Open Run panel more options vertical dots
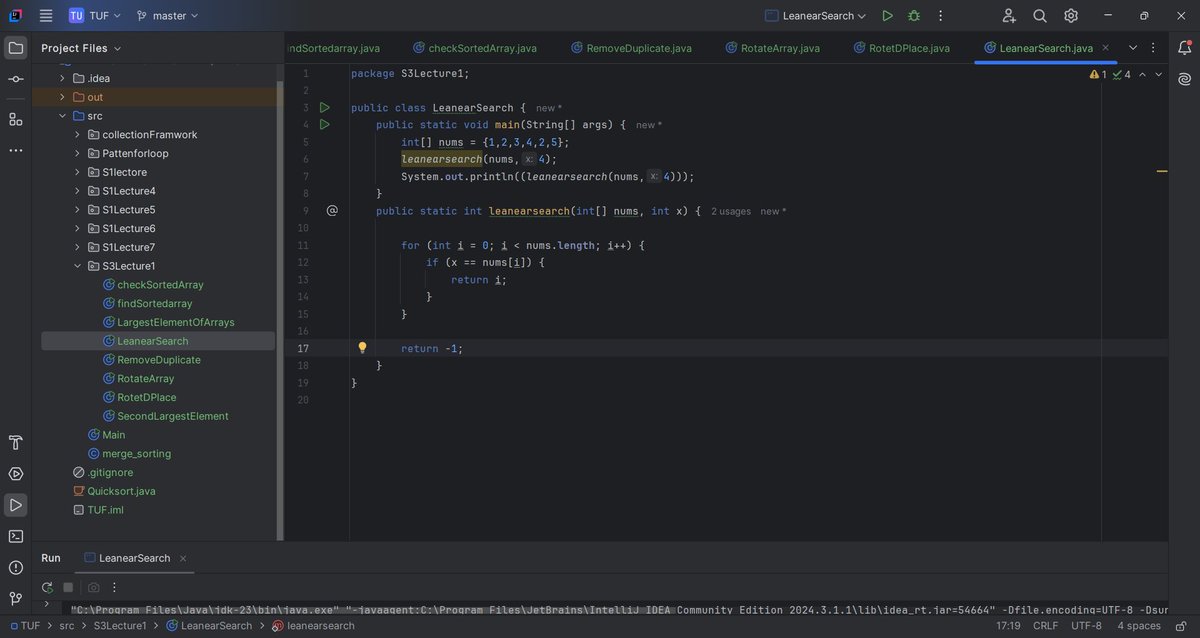Viewport: 1200px width, 638px height. pyautogui.click(x=113, y=588)
